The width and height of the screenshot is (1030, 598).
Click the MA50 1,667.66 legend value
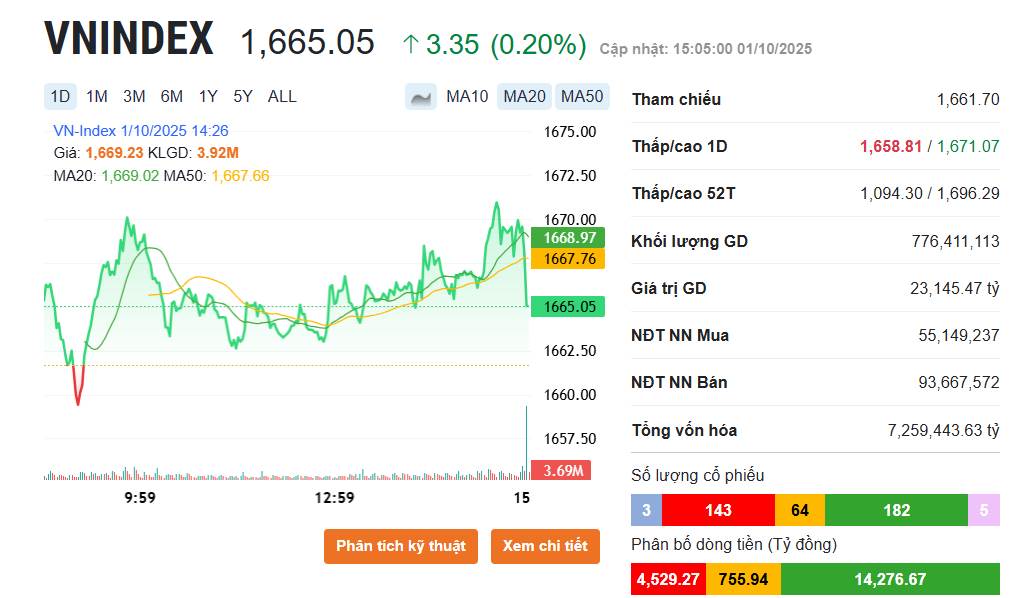240,176
